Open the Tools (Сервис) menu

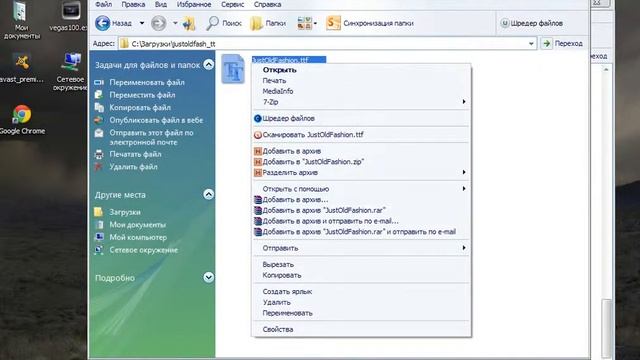[x=232, y=4]
